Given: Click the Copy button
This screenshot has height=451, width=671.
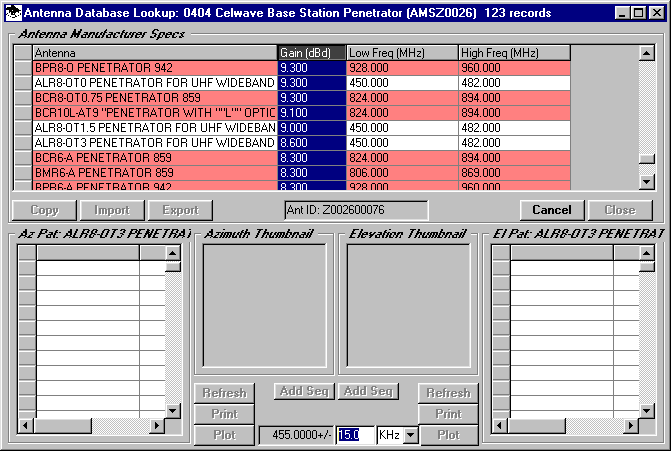Looking at the screenshot, I should [45, 210].
